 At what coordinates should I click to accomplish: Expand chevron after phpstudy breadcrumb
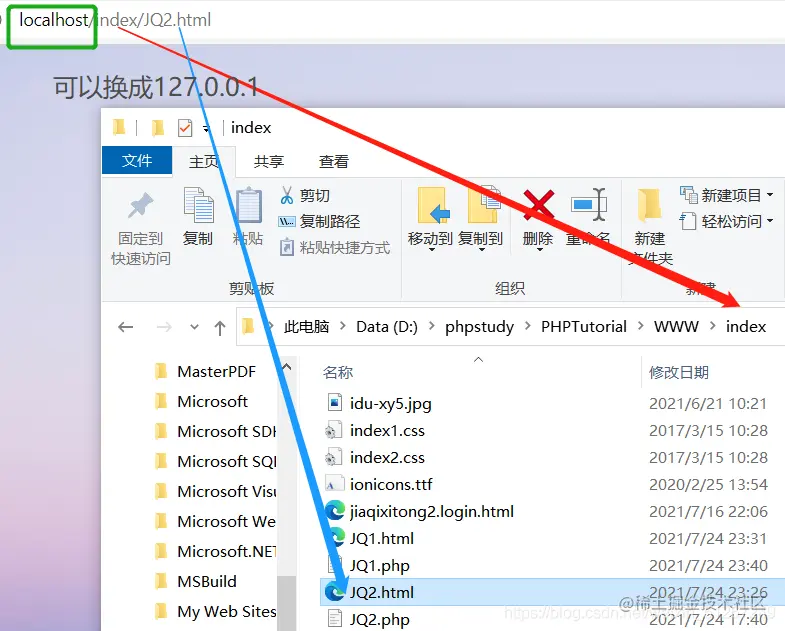pos(528,327)
